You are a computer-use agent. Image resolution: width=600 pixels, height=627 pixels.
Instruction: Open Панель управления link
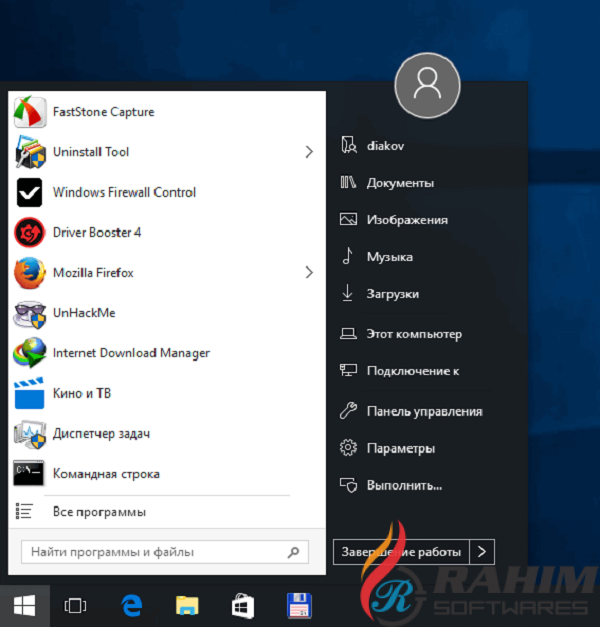pos(427,411)
